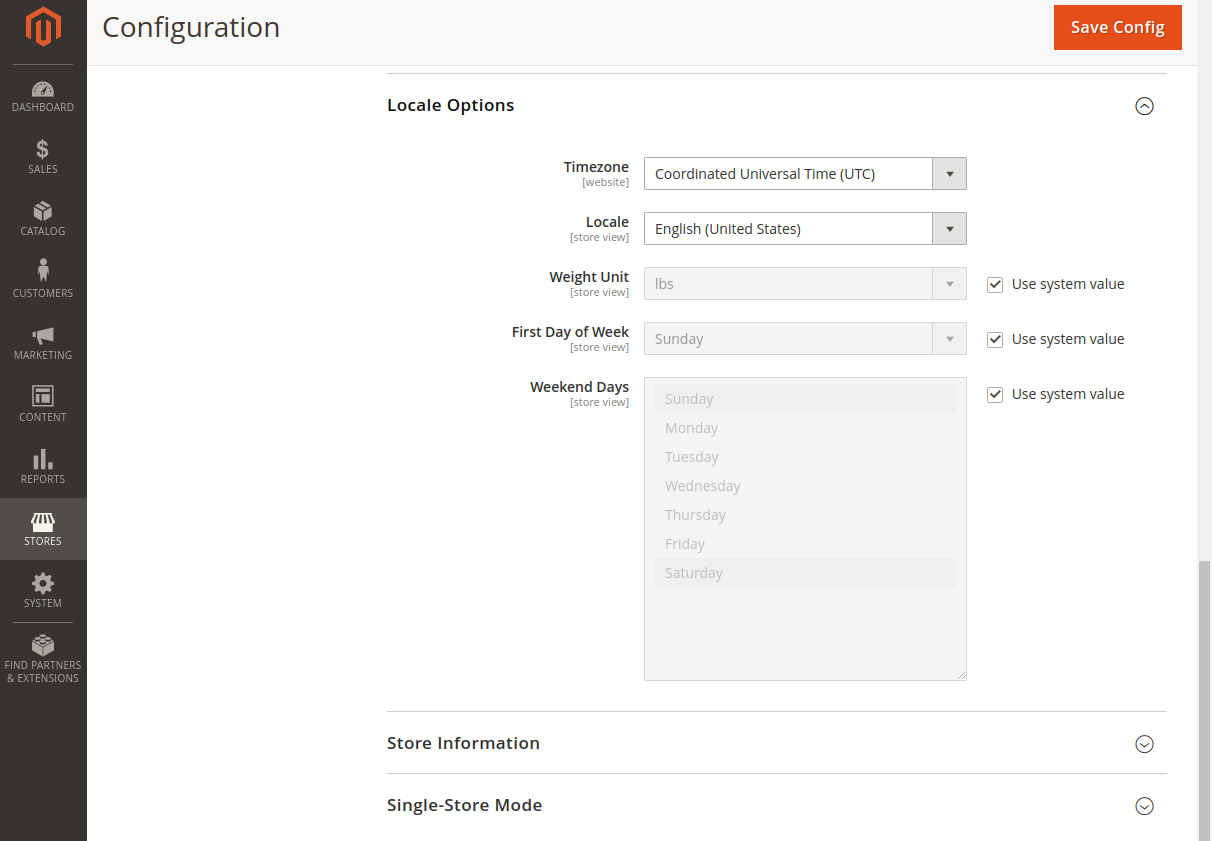Open the Timezone dropdown

948,173
